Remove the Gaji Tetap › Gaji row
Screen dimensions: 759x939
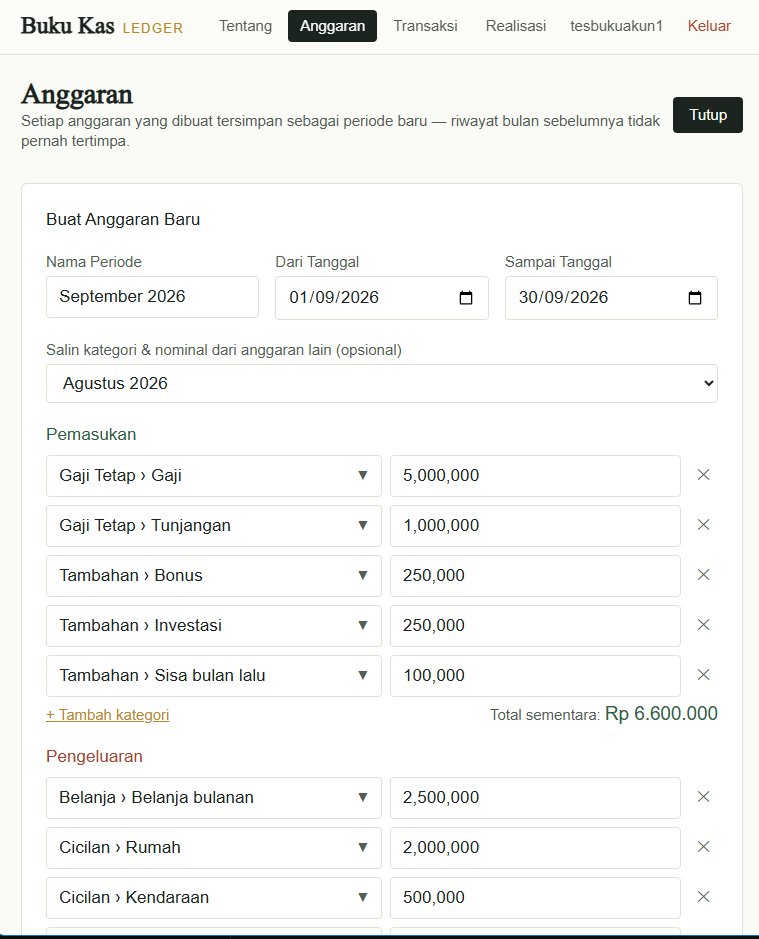703,475
